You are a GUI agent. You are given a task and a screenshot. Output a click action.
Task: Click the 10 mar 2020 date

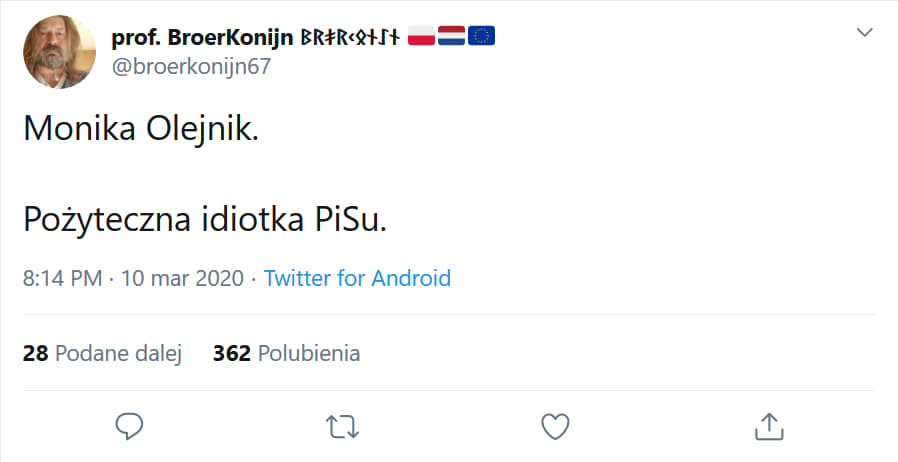click(182, 278)
